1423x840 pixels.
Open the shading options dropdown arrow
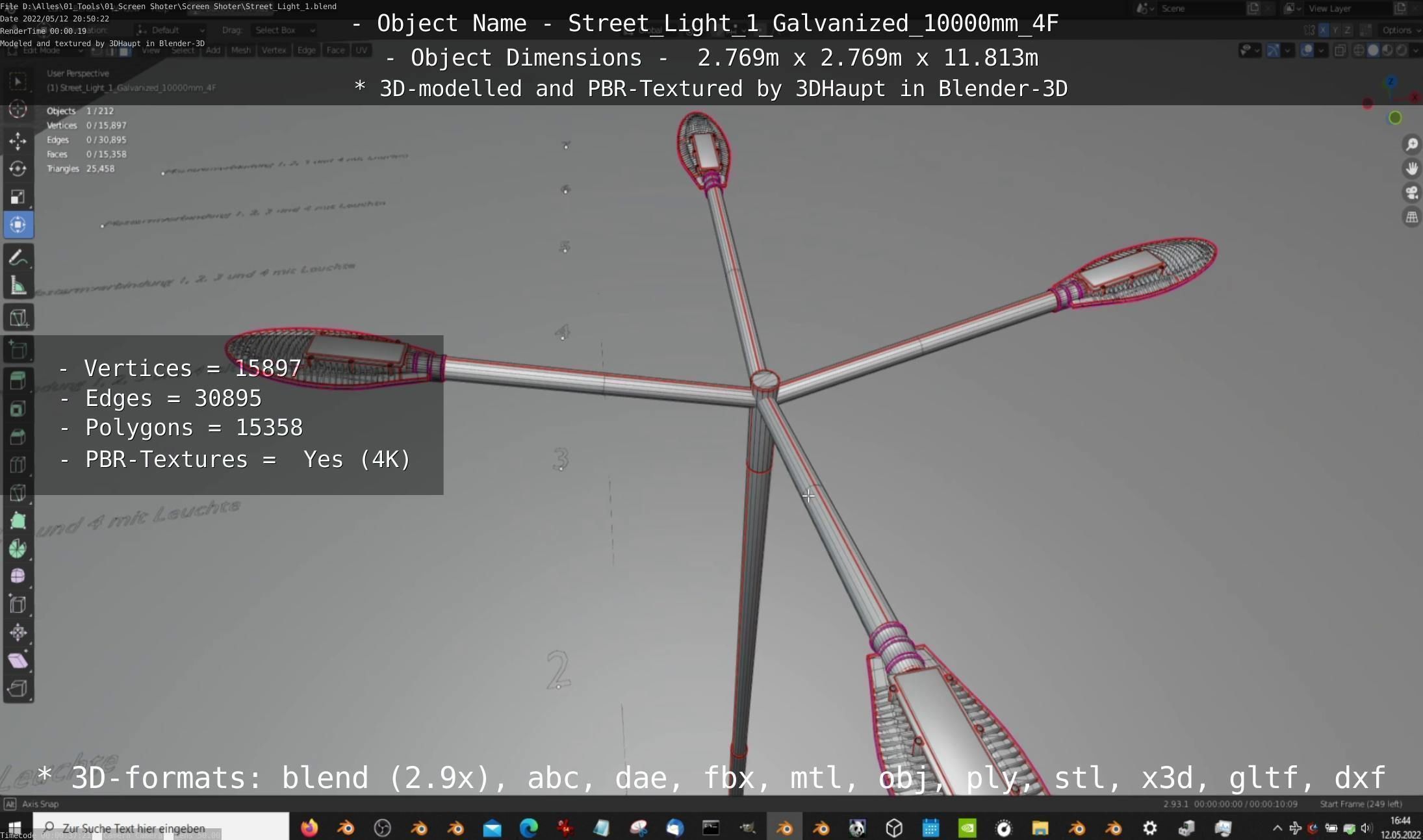coord(1415,50)
